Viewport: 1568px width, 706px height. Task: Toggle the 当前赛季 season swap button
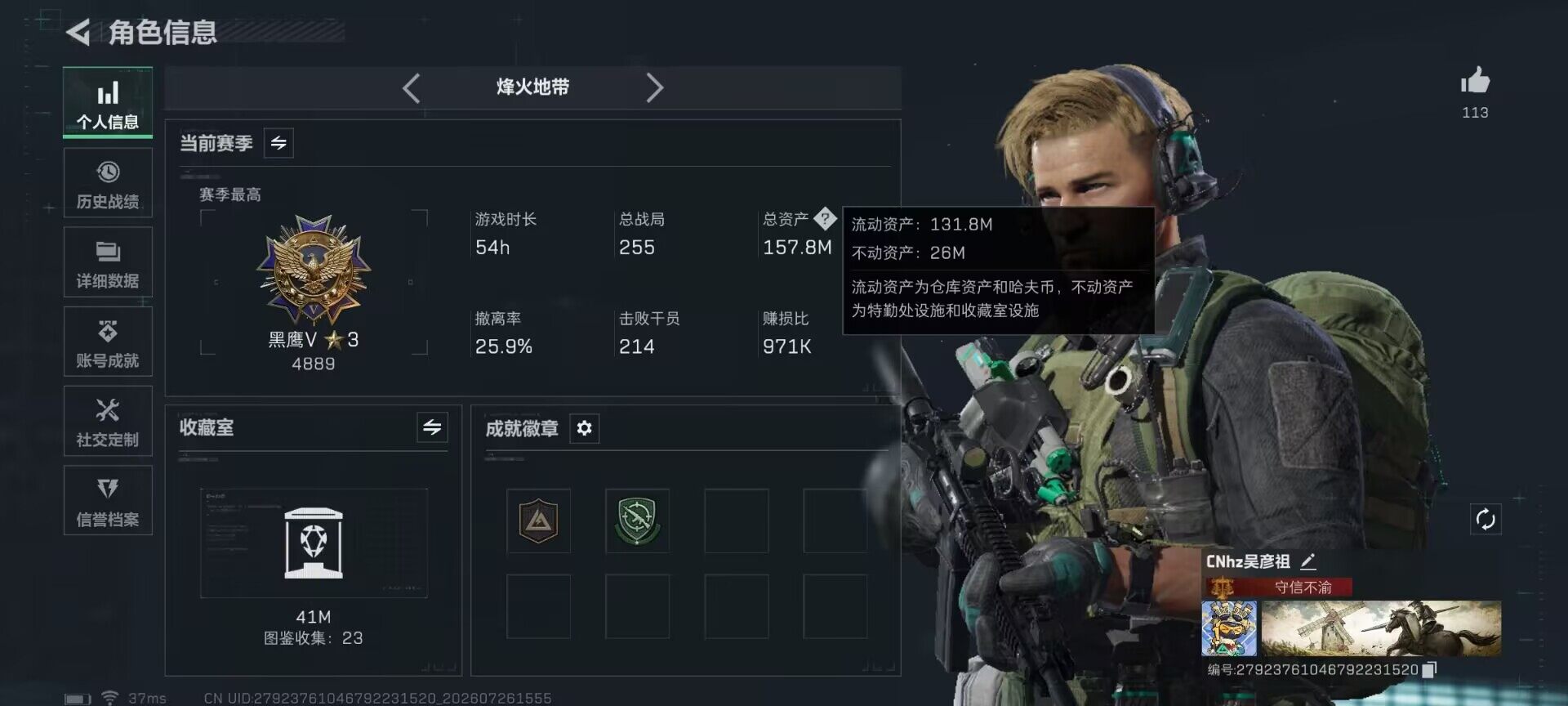[278, 143]
